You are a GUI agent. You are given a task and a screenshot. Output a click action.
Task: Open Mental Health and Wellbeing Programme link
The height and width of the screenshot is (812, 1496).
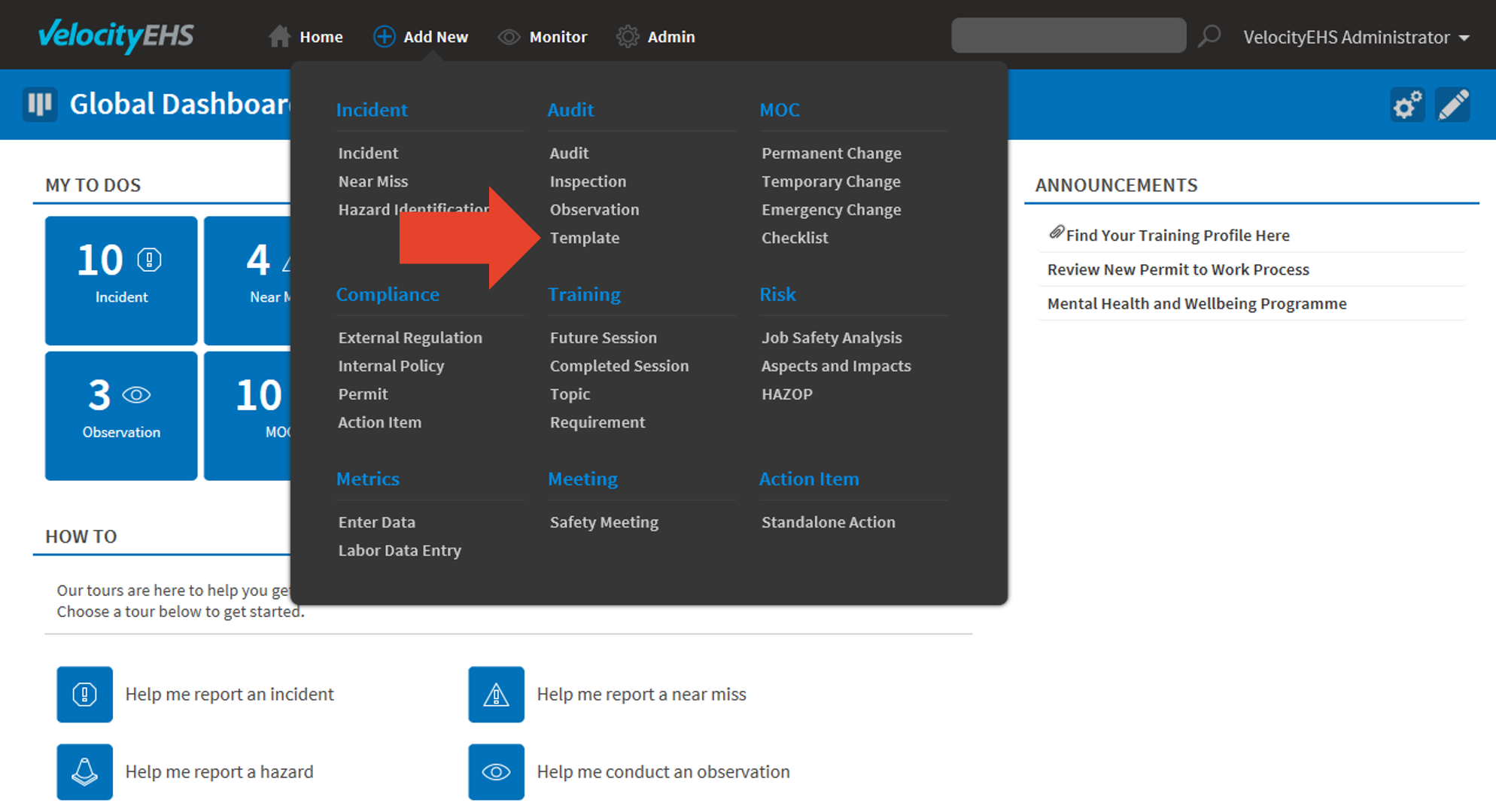[1196, 303]
